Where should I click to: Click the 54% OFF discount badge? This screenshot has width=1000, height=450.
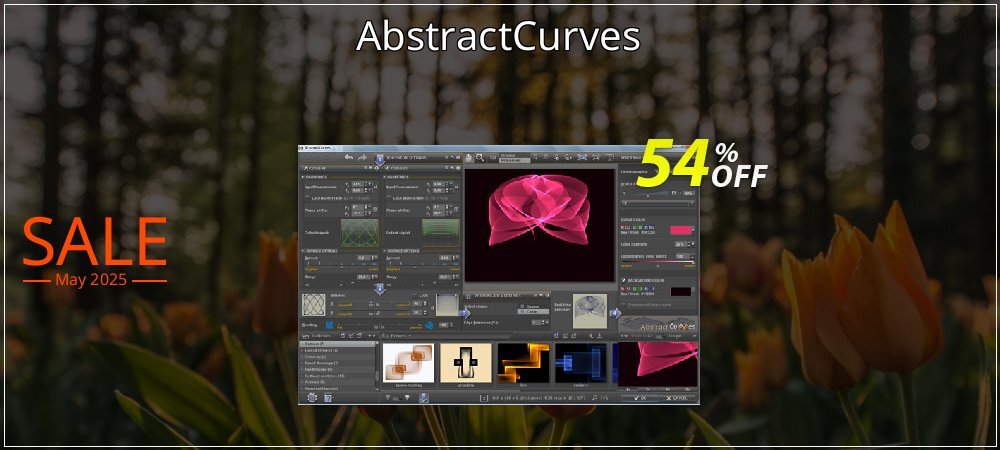(x=703, y=164)
